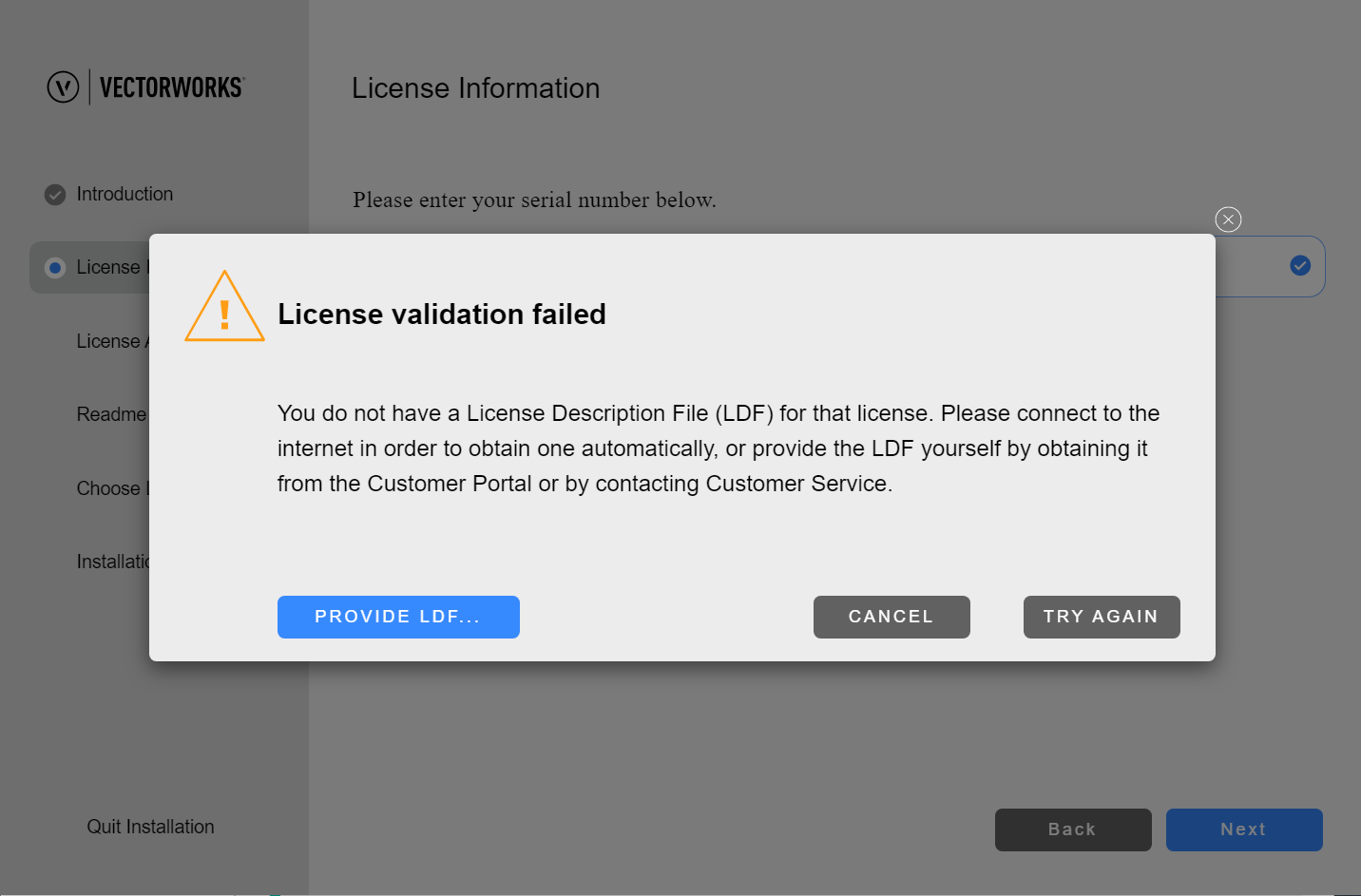This screenshot has height=896, width=1361.
Task: Dismiss the dialog using the X icon
Action: tap(1227, 219)
